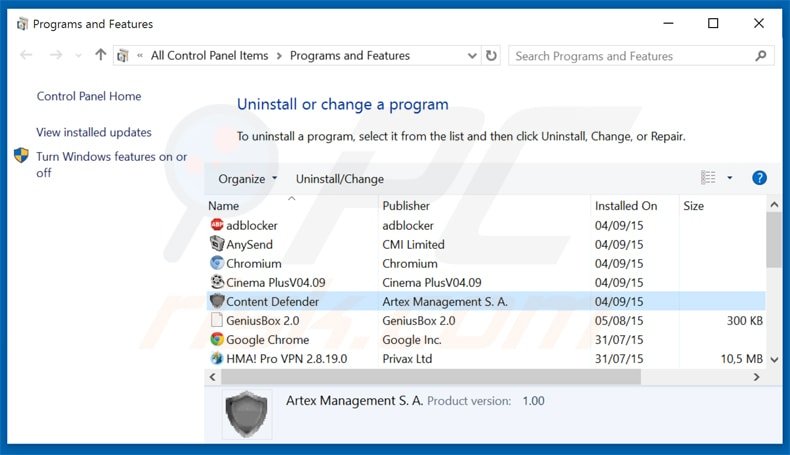Image resolution: width=790 pixels, height=455 pixels.
Task: Click the AnySend program icon
Action: (217, 244)
